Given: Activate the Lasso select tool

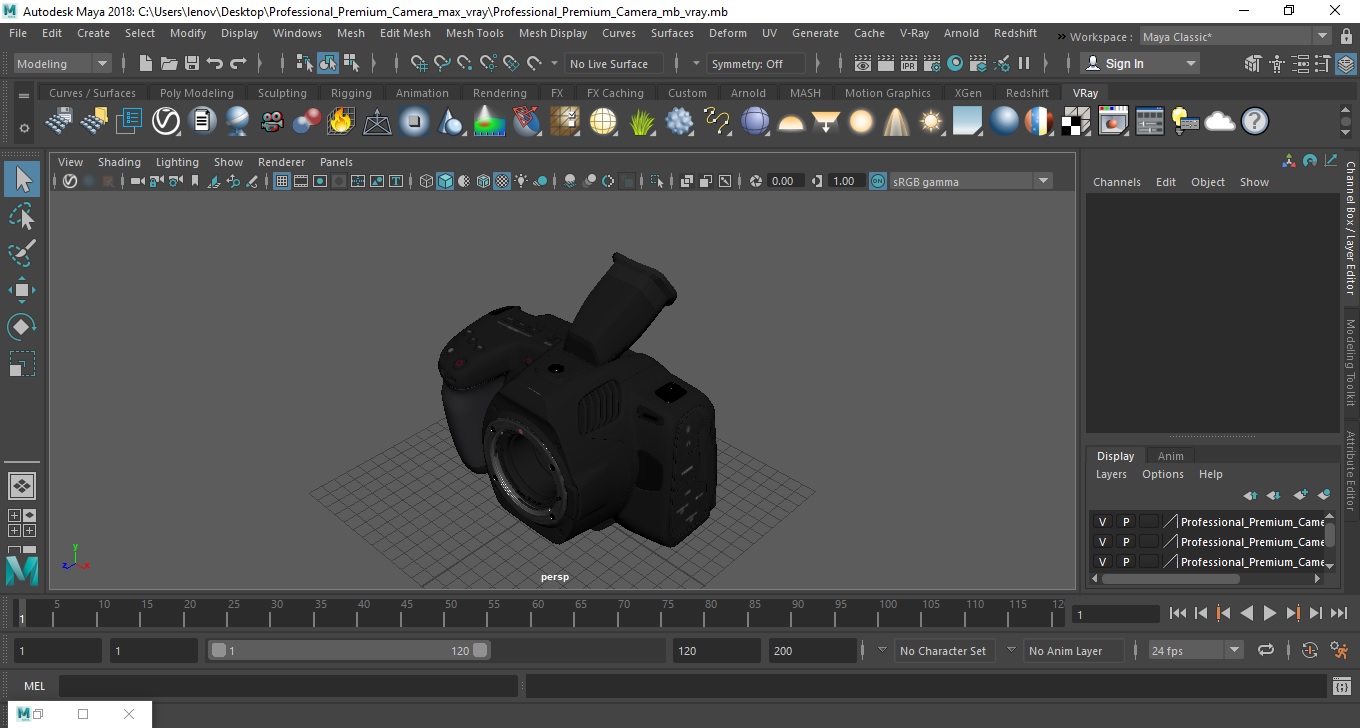Looking at the screenshot, I should (22, 216).
